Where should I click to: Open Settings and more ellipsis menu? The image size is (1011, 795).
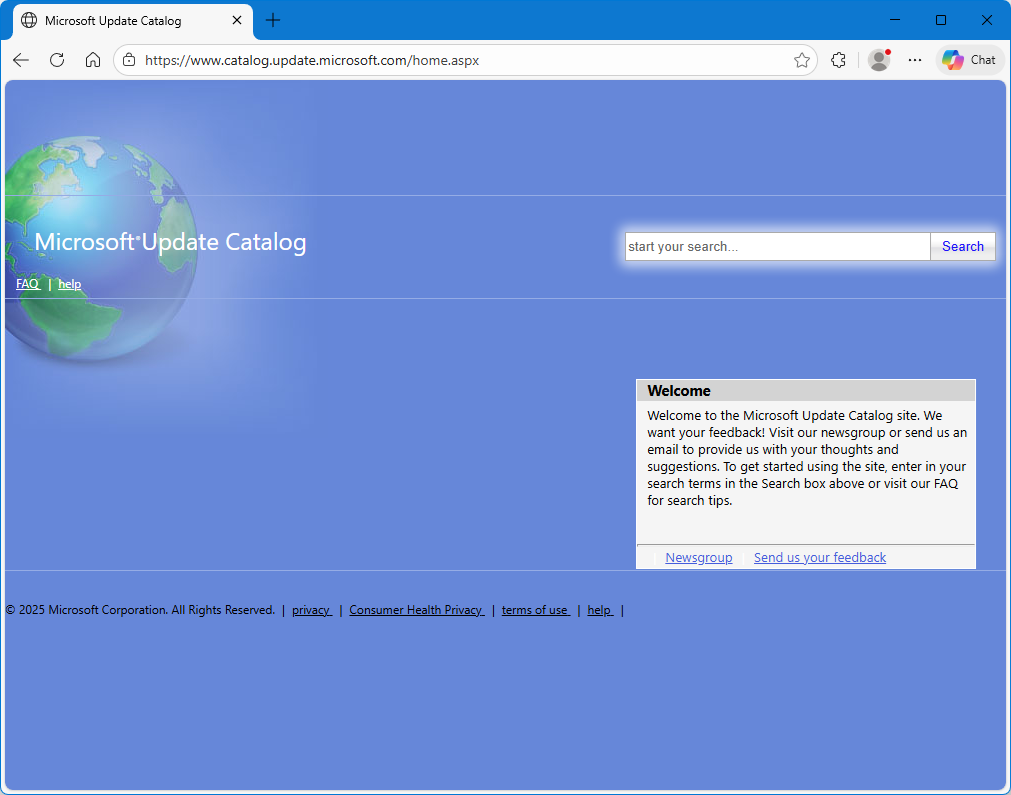click(915, 60)
